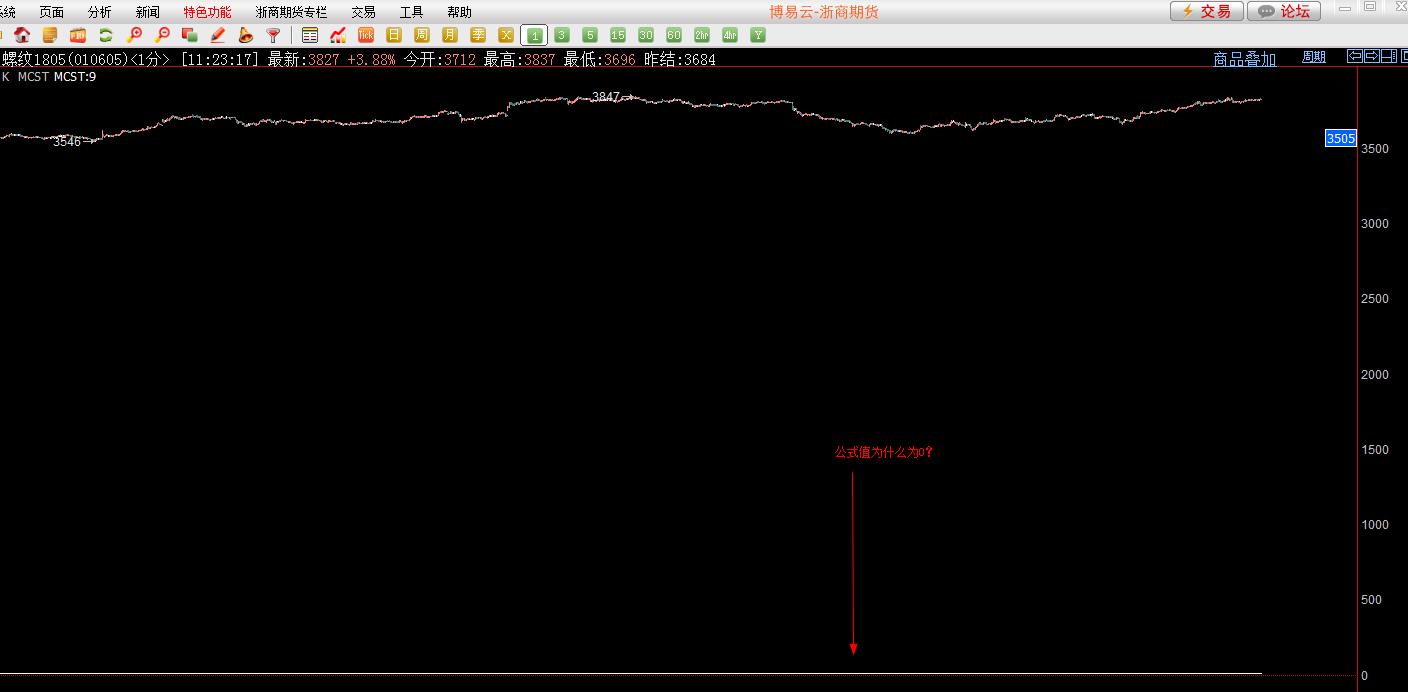This screenshot has height=692, width=1408.
Task: Zoom in with the plus magnifier icon
Action: [134, 35]
